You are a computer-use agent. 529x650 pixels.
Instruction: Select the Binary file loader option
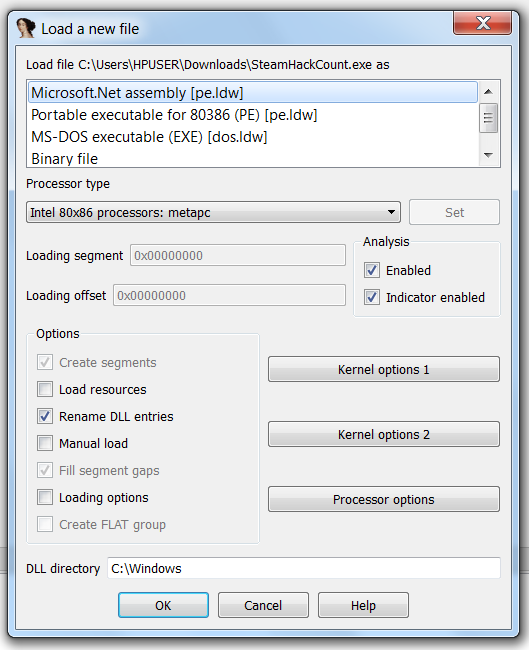tap(253, 159)
